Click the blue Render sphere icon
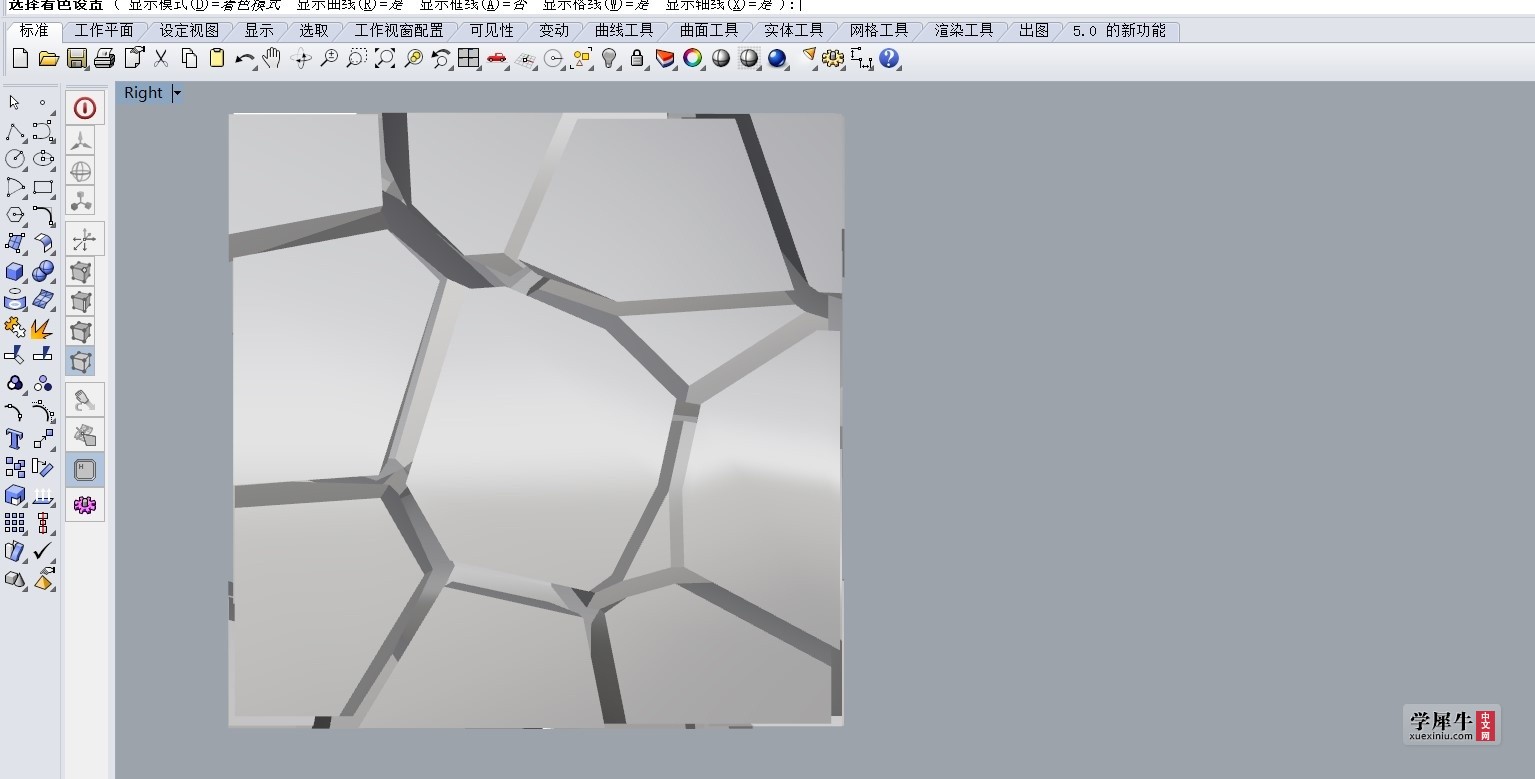The width and height of the screenshot is (1535, 779). [x=777, y=59]
